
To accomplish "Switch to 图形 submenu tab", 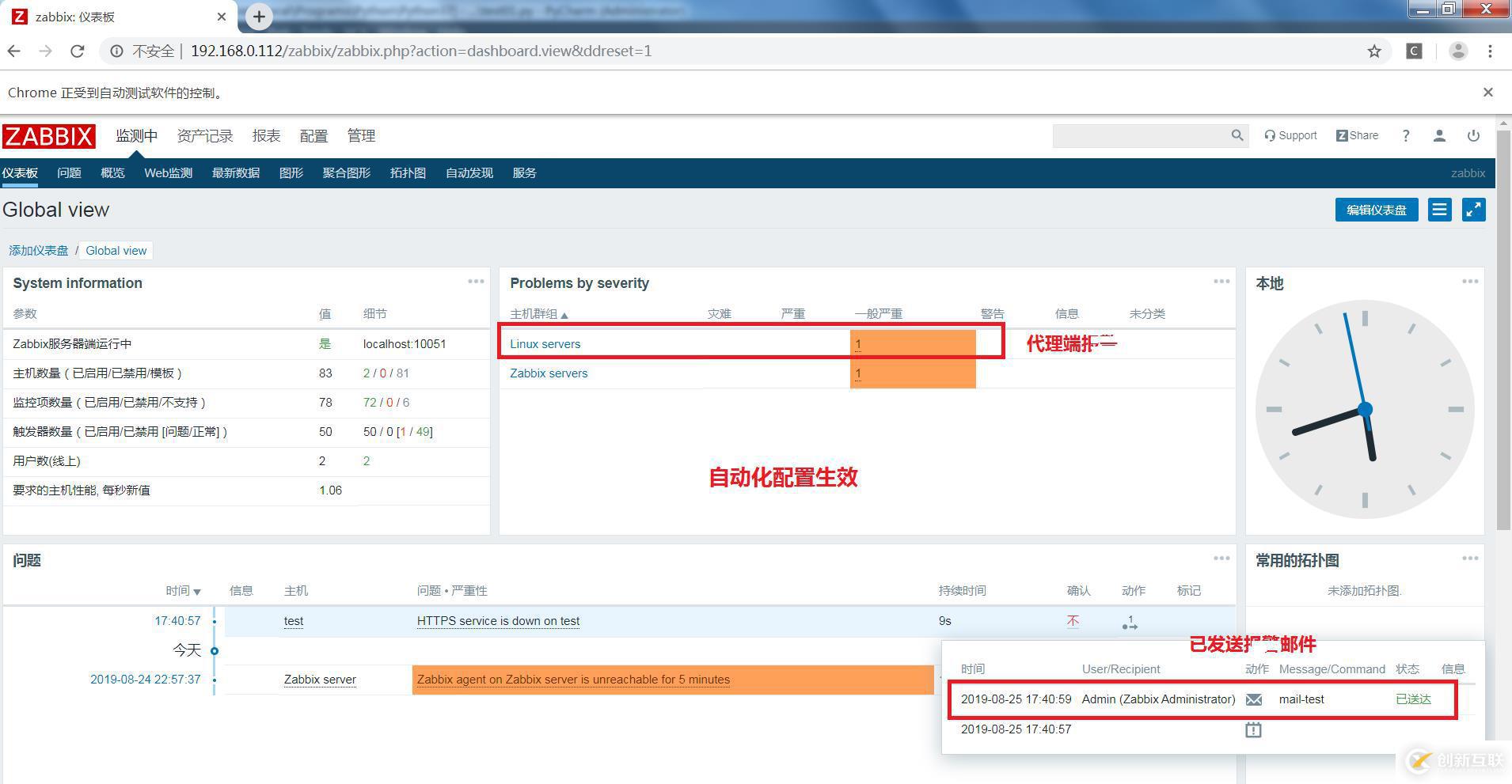I will (291, 173).
